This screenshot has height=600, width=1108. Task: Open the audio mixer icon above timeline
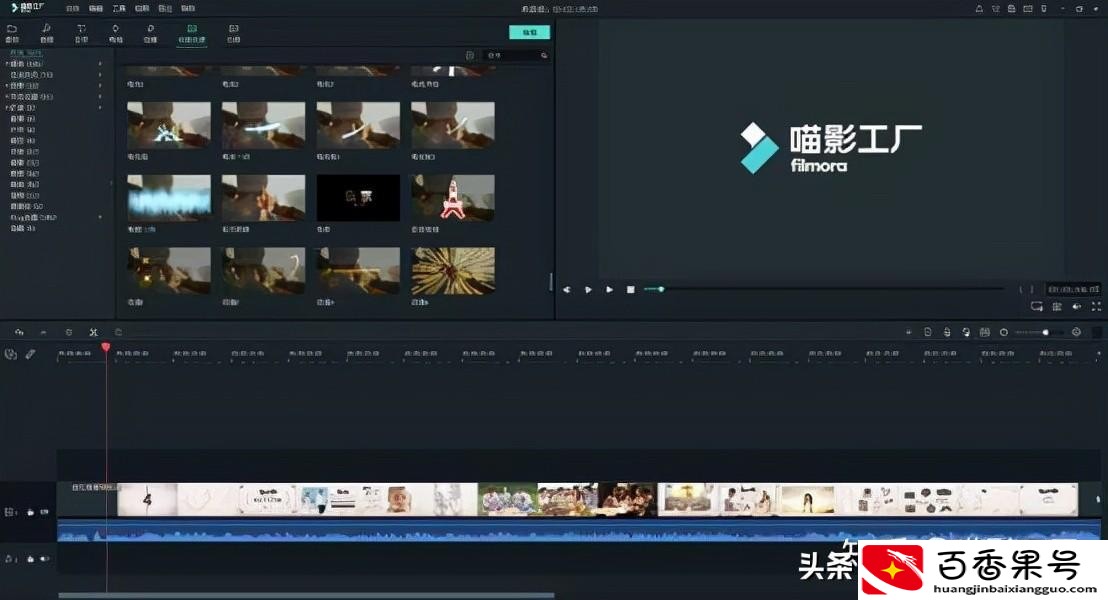point(966,332)
